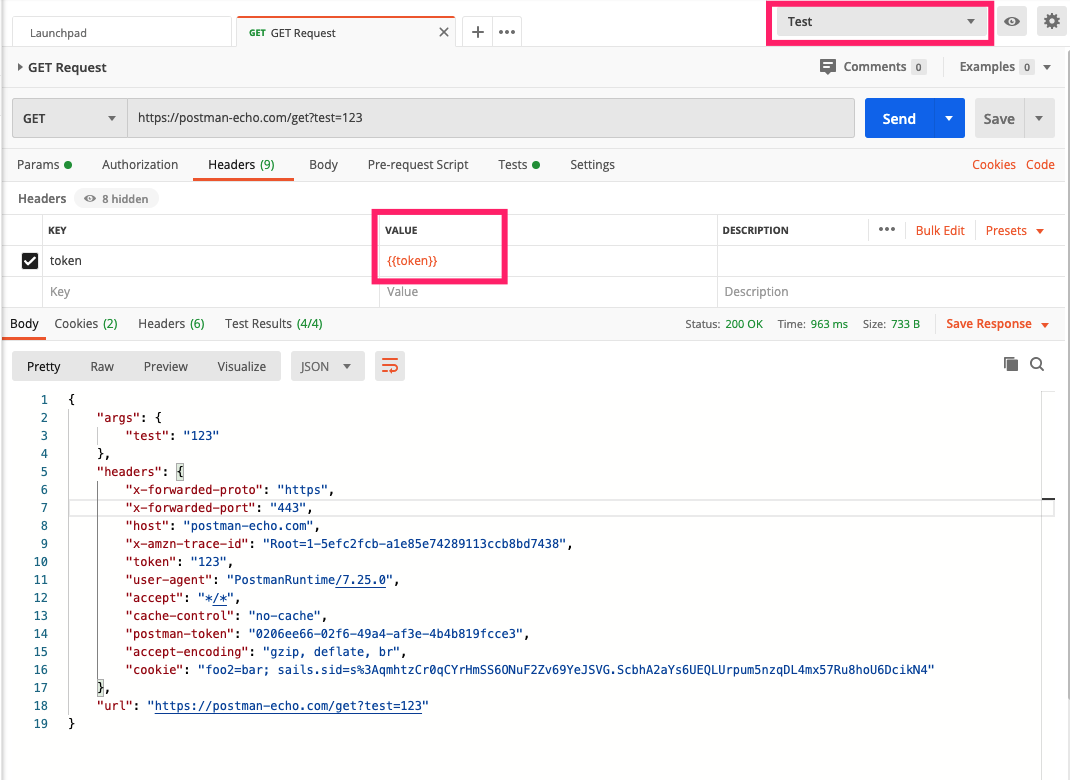The height and width of the screenshot is (780, 1070).
Task: Open the request Settings tab
Action: coord(592,164)
